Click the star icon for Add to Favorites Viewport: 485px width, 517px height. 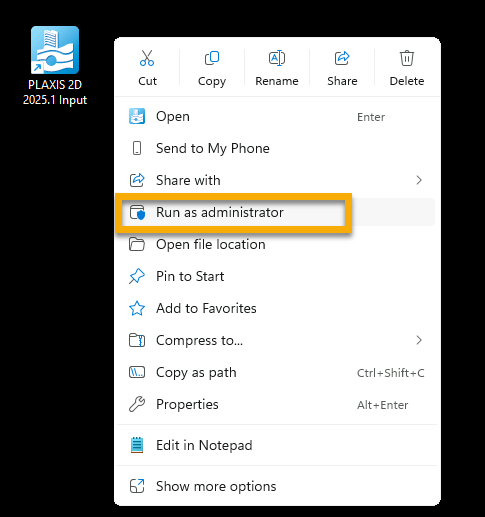click(137, 308)
